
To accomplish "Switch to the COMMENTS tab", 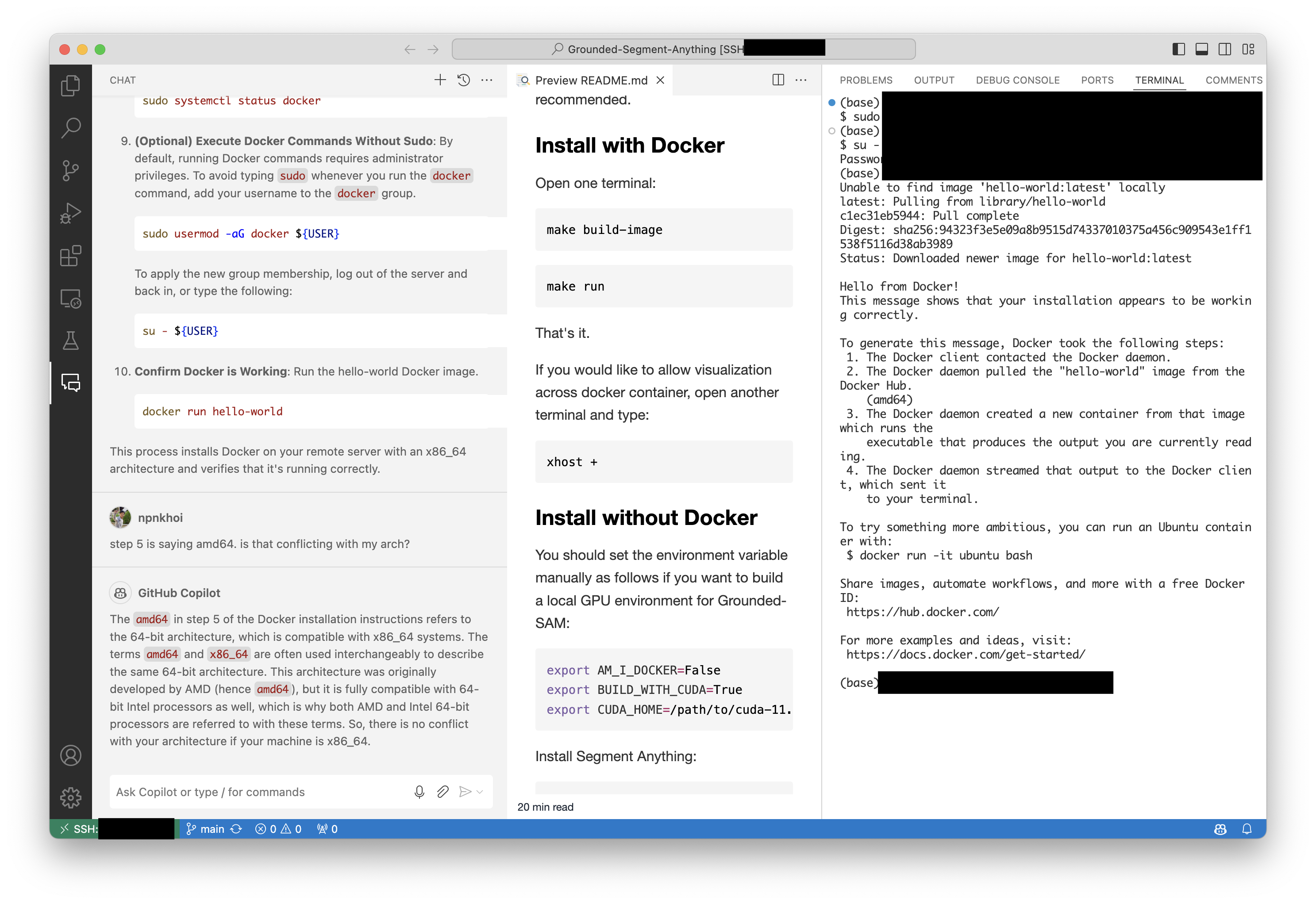I will point(1233,80).
